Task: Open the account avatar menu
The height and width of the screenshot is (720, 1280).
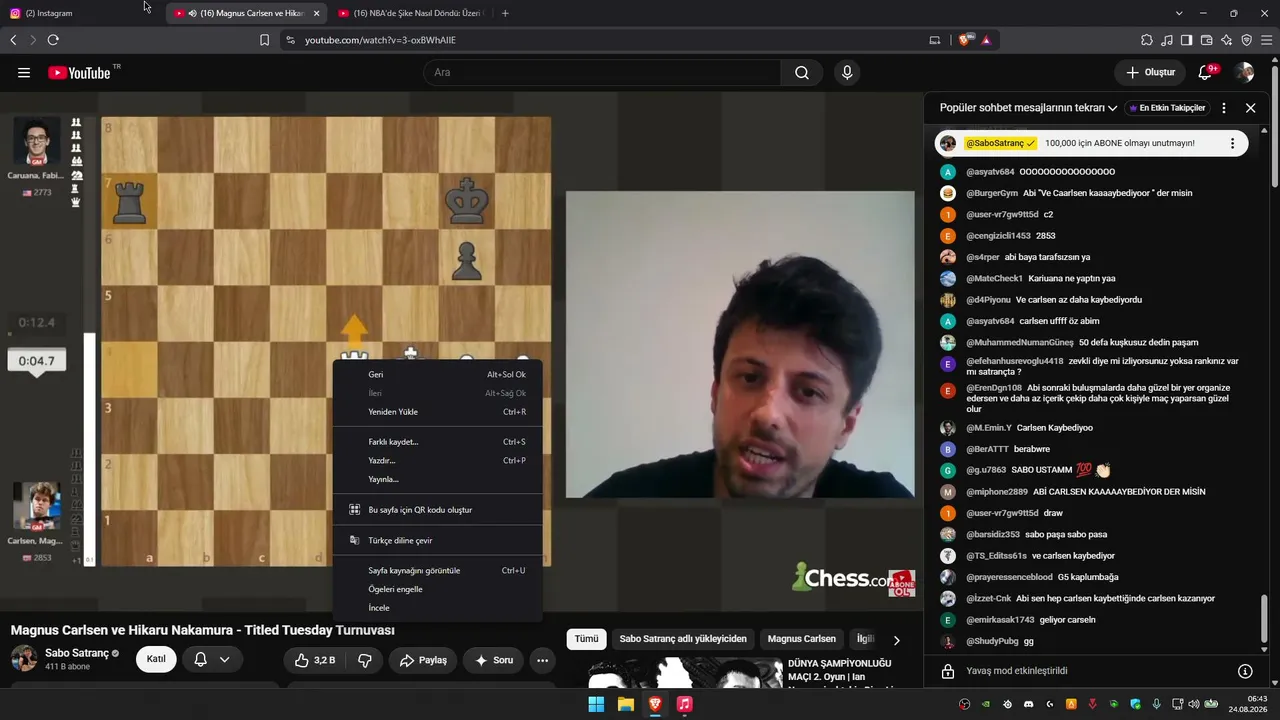Action: coord(1244,73)
